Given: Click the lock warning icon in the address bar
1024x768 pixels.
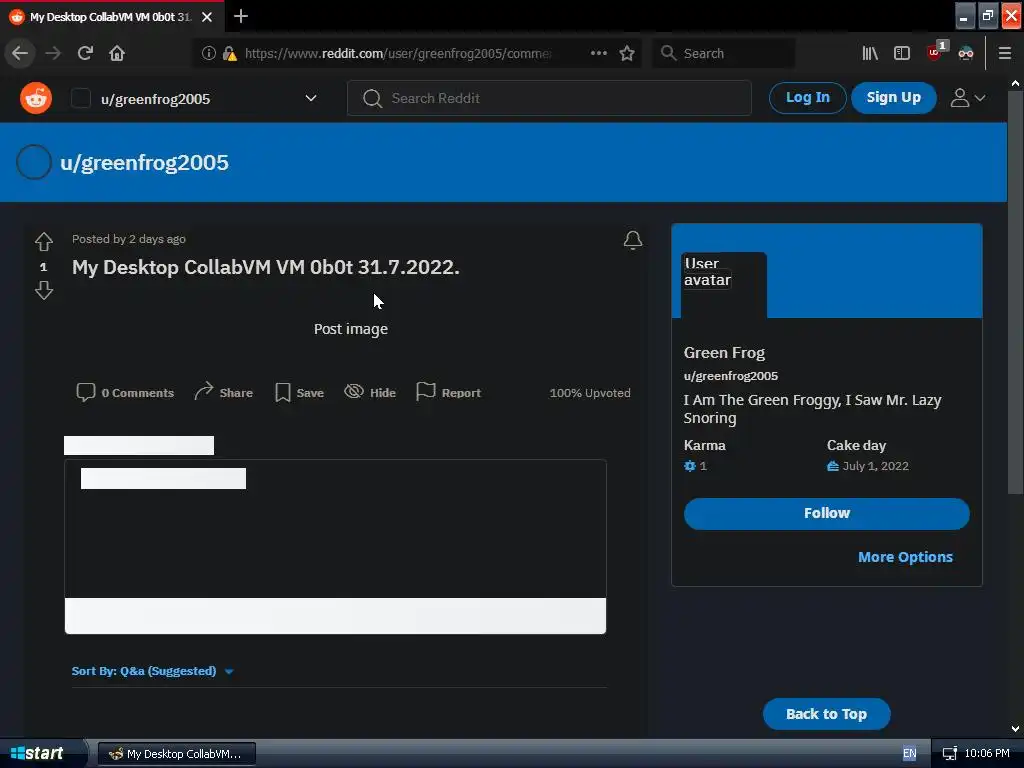Looking at the screenshot, I should click(x=229, y=53).
